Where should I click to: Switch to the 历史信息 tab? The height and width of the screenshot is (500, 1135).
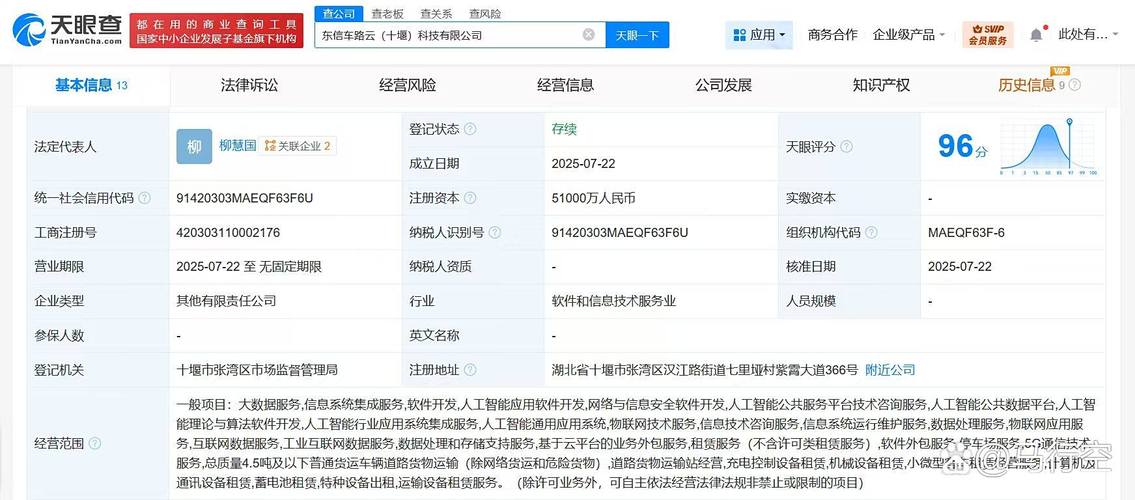coord(1026,85)
